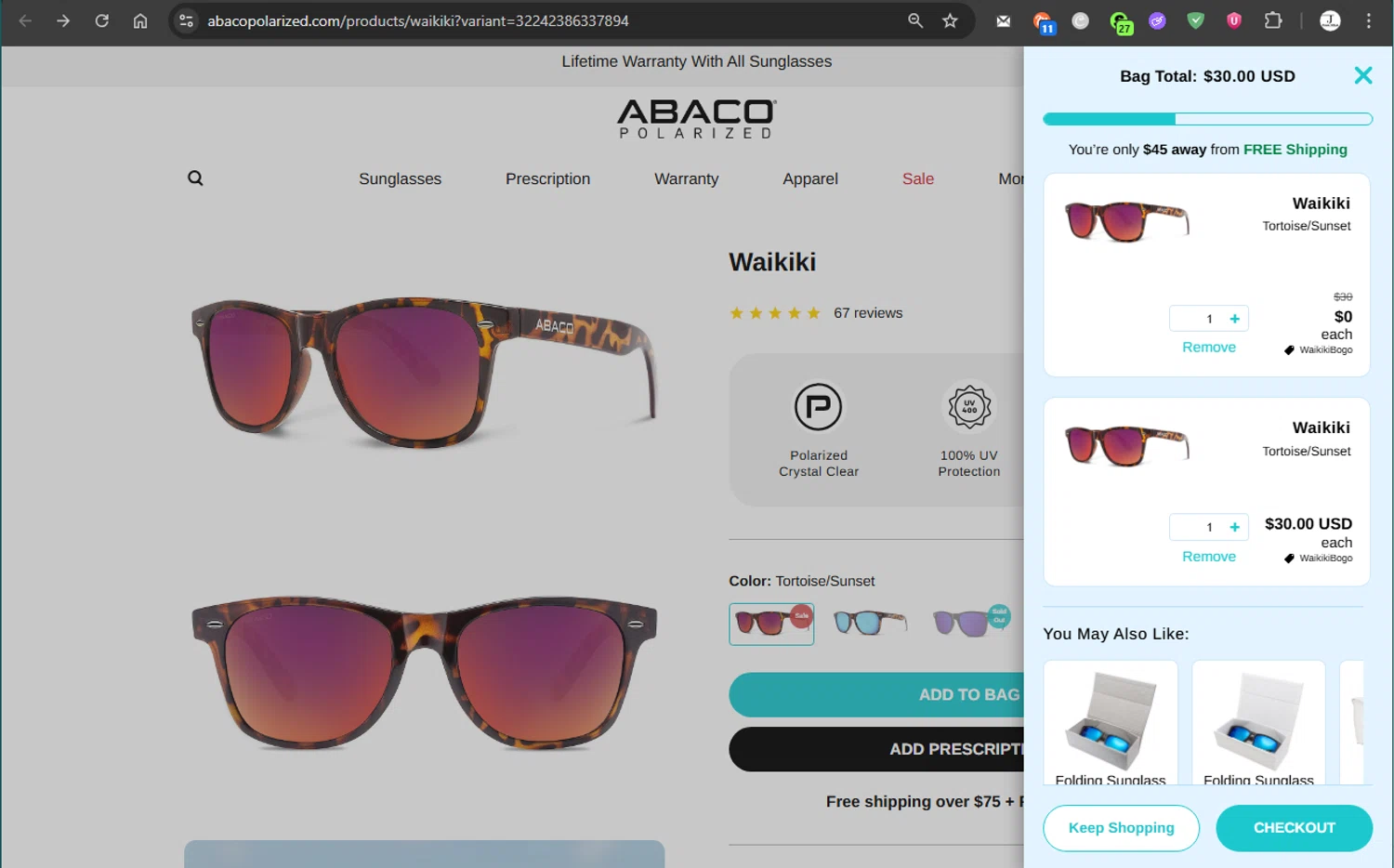The width and height of the screenshot is (1394, 868).
Task: Open the red shield extension icon
Action: coord(1234,20)
